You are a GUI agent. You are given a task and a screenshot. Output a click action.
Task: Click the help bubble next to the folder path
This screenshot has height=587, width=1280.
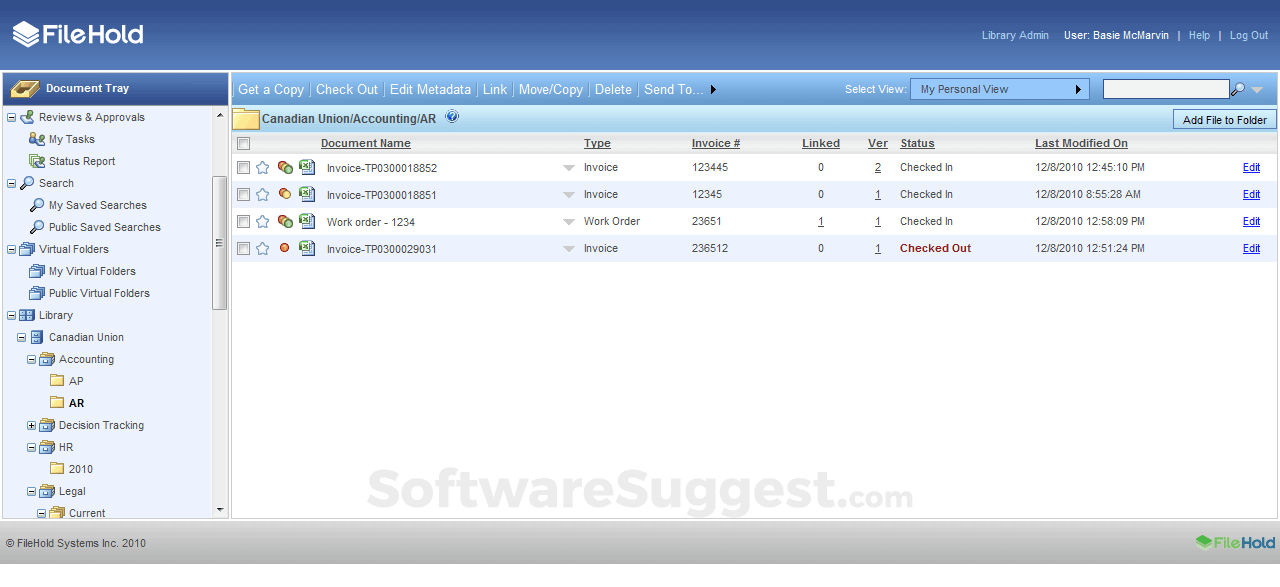[x=452, y=116]
